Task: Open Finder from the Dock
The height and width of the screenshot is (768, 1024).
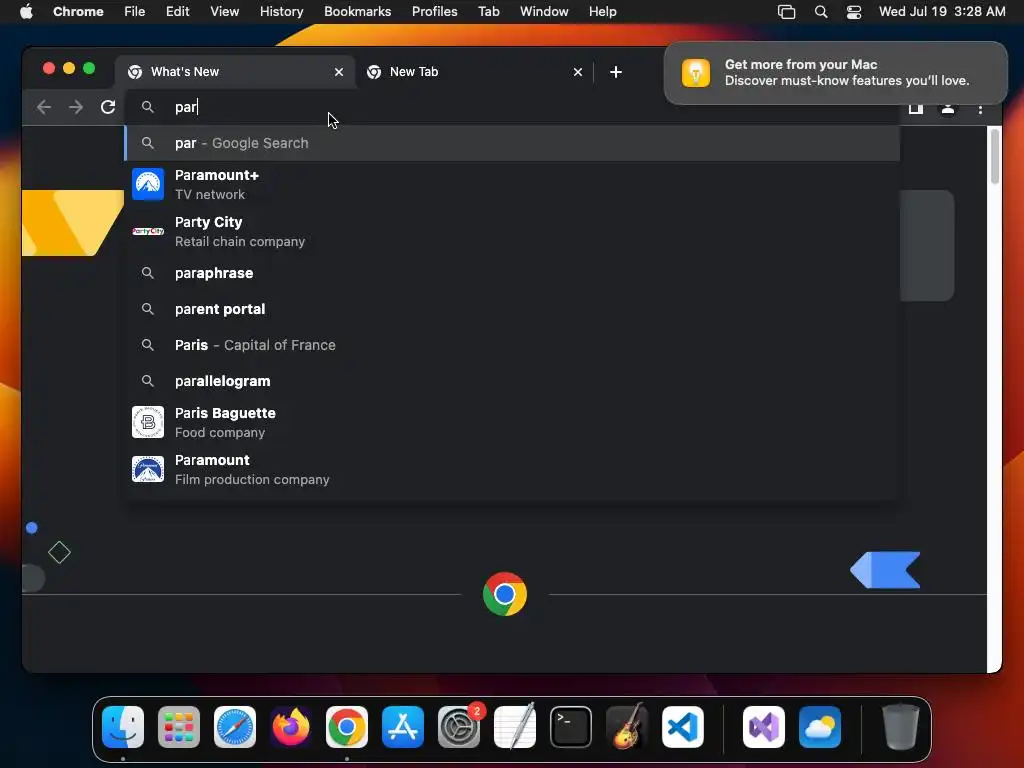Action: (x=123, y=727)
